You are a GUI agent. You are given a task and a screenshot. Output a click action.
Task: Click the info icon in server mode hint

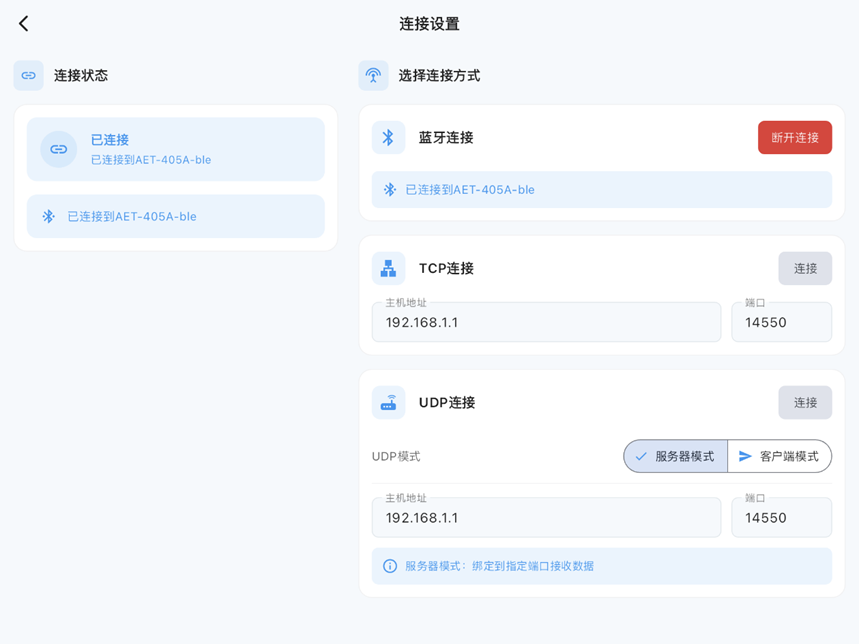coord(390,566)
